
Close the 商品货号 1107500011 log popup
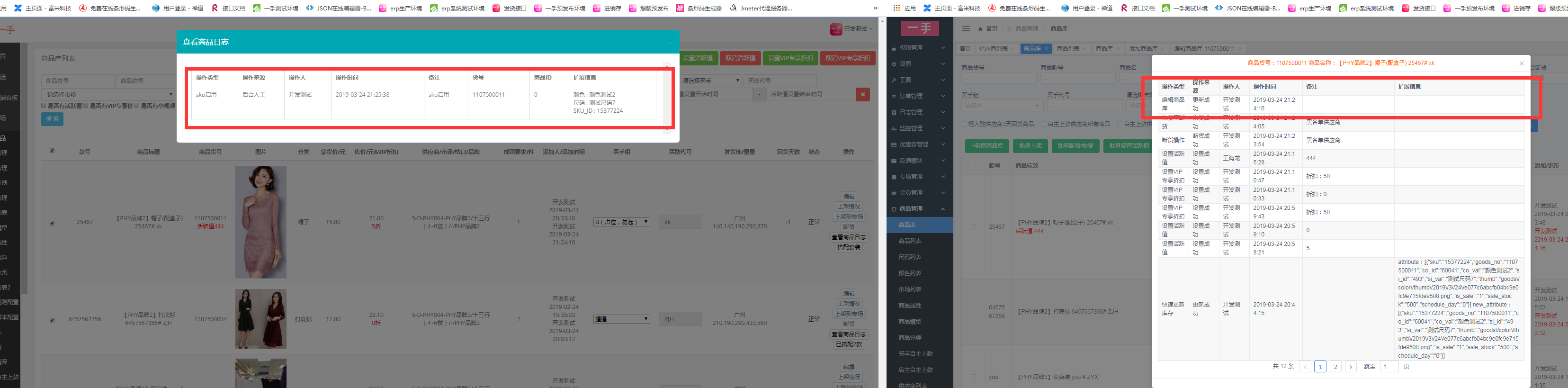[1521, 63]
